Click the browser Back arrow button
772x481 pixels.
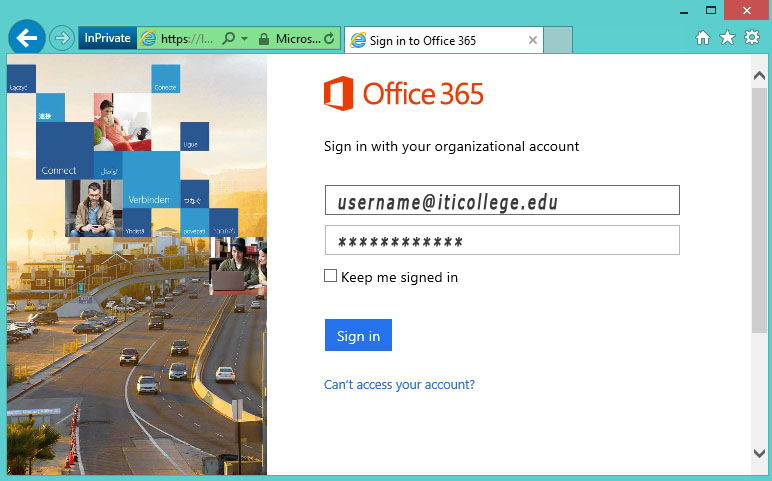(26, 38)
